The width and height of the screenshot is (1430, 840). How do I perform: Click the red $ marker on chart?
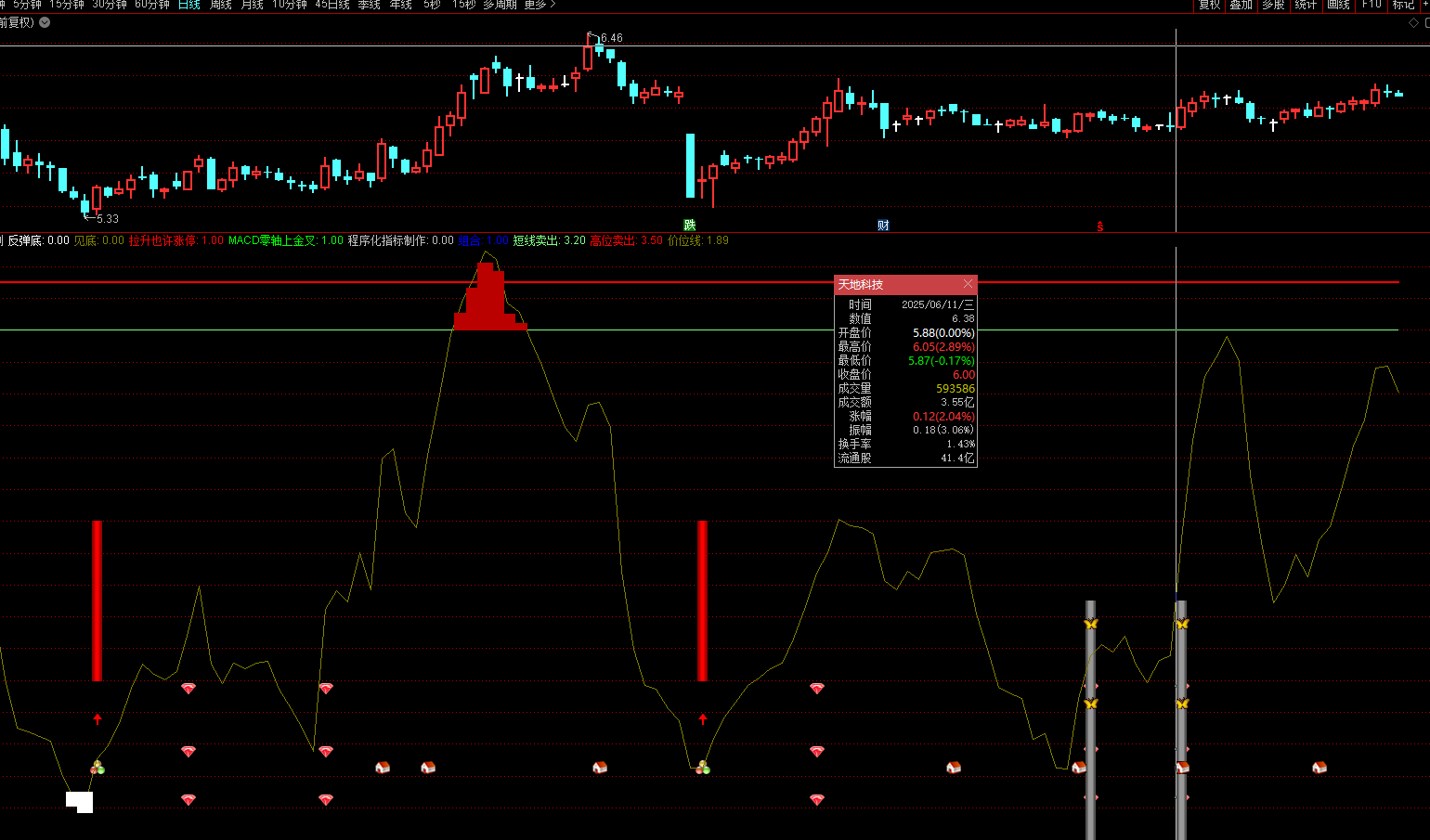click(1100, 226)
